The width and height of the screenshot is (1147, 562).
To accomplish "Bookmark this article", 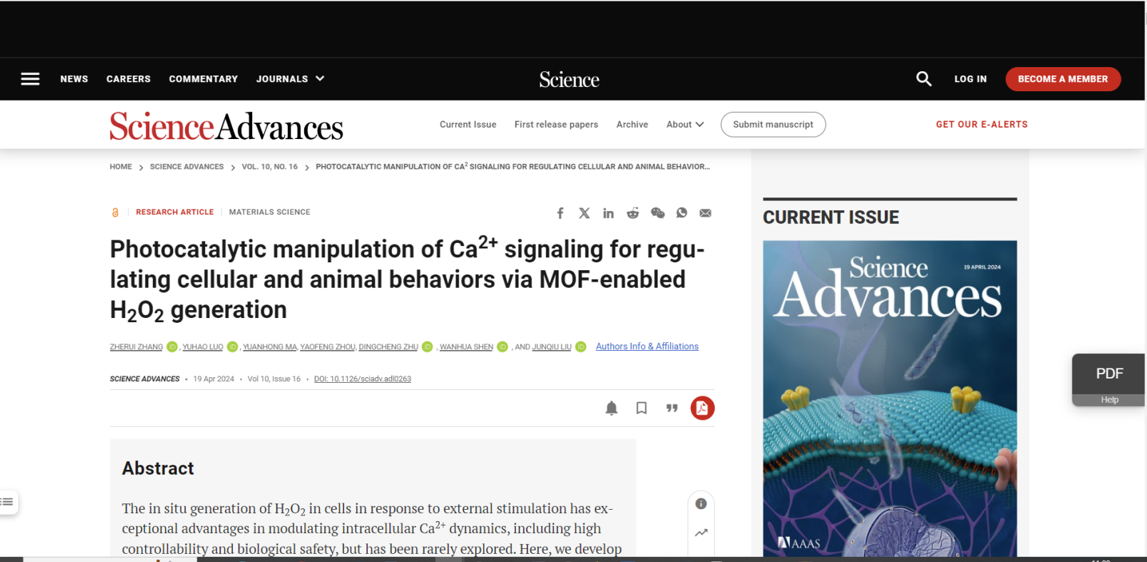I will coord(642,408).
